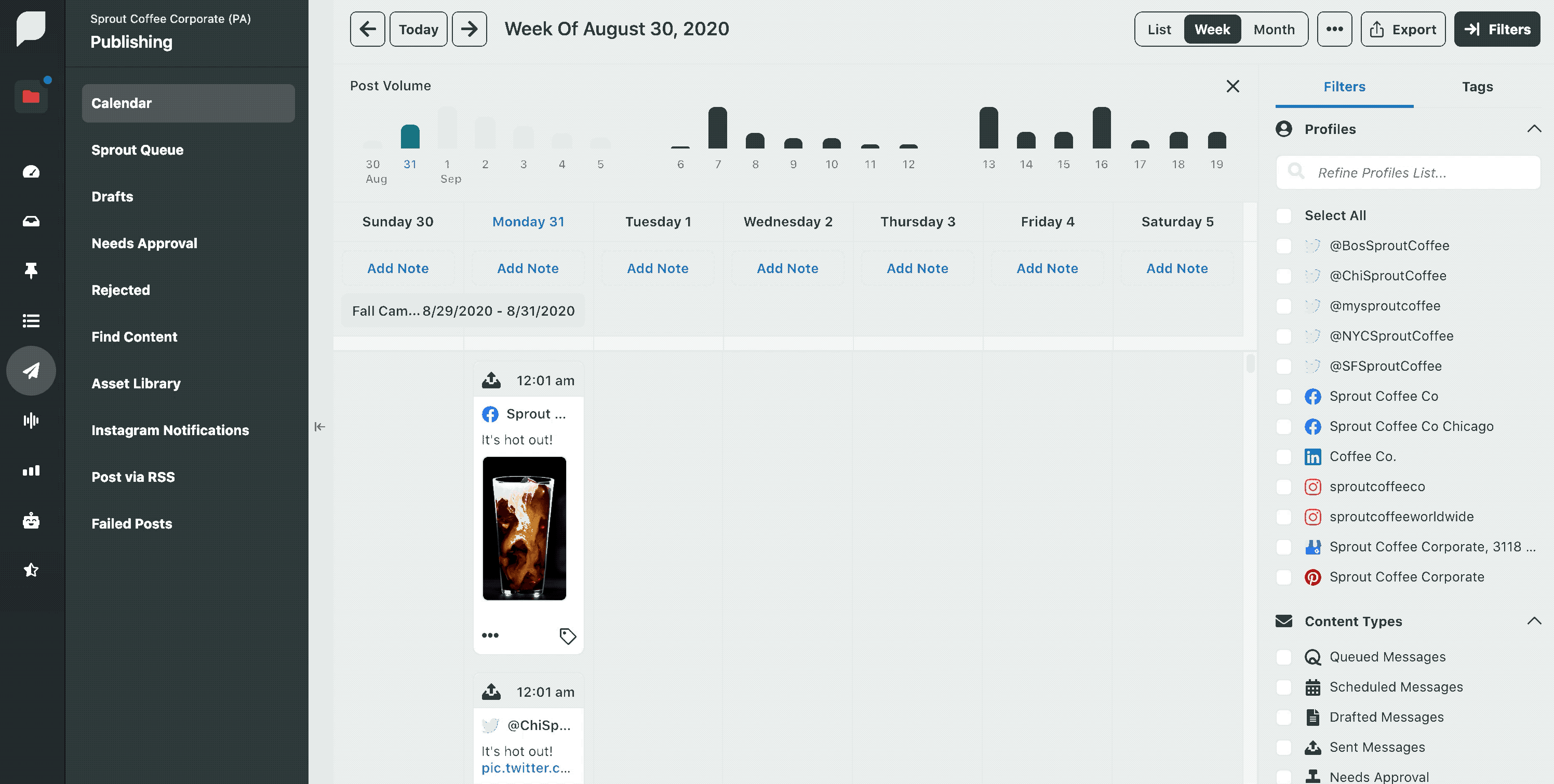
Task: Check the Select All profiles checkbox
Action: (1284, 215)
